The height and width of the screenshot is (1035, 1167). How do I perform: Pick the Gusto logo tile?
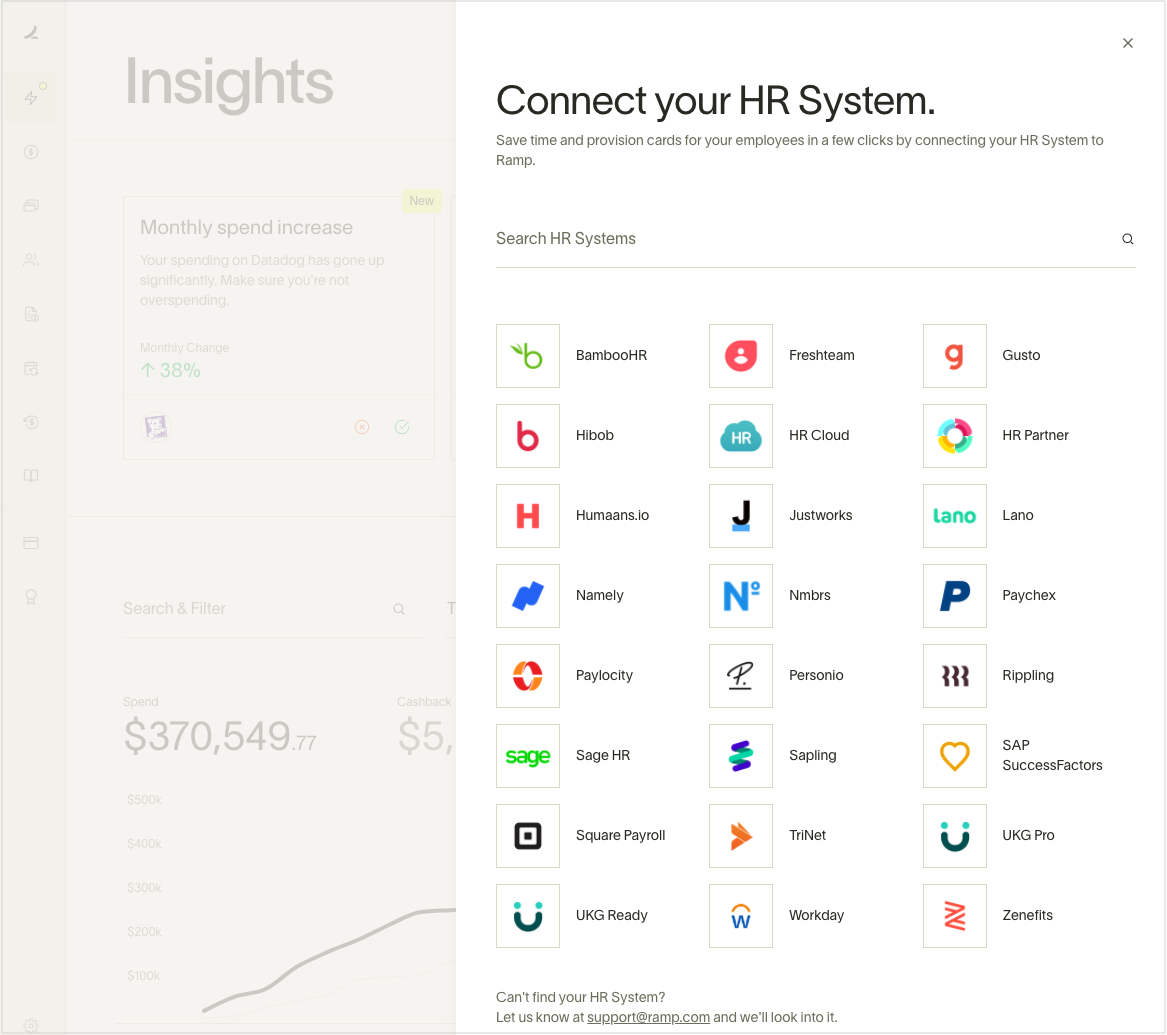point(954,356)
